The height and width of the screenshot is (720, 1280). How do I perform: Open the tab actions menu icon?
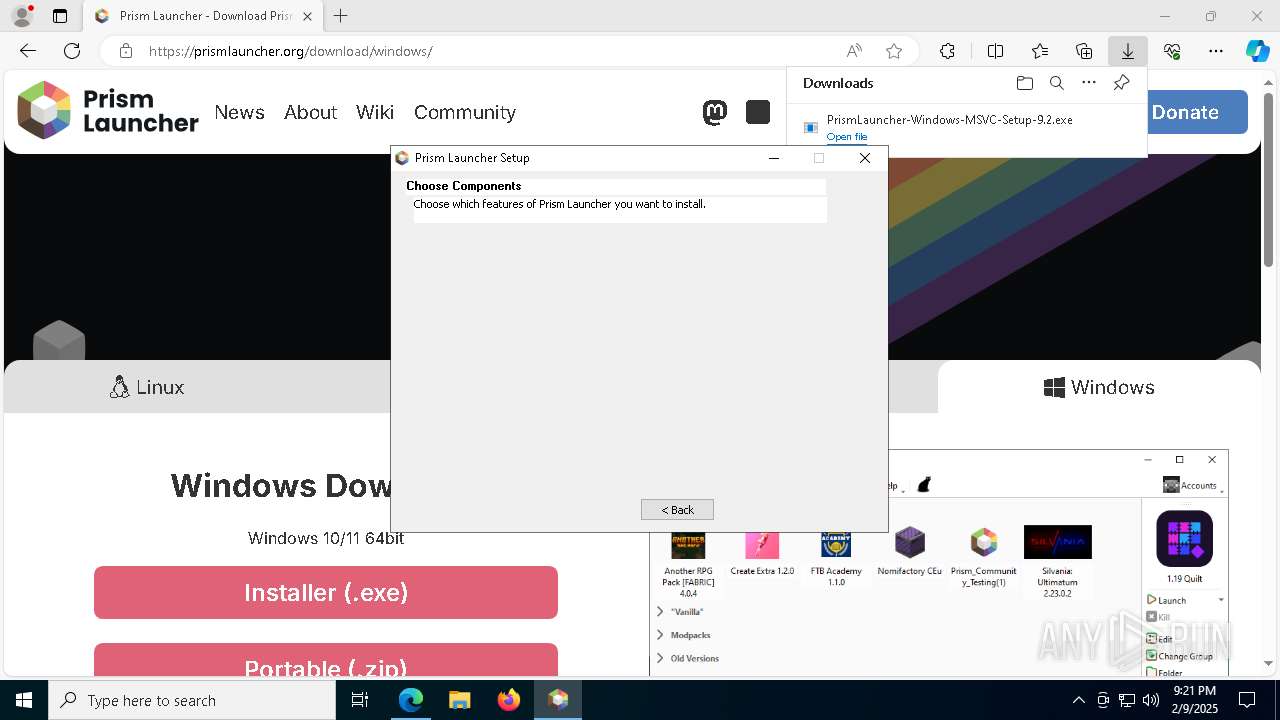pyautogui.click(x=60, y=16)
